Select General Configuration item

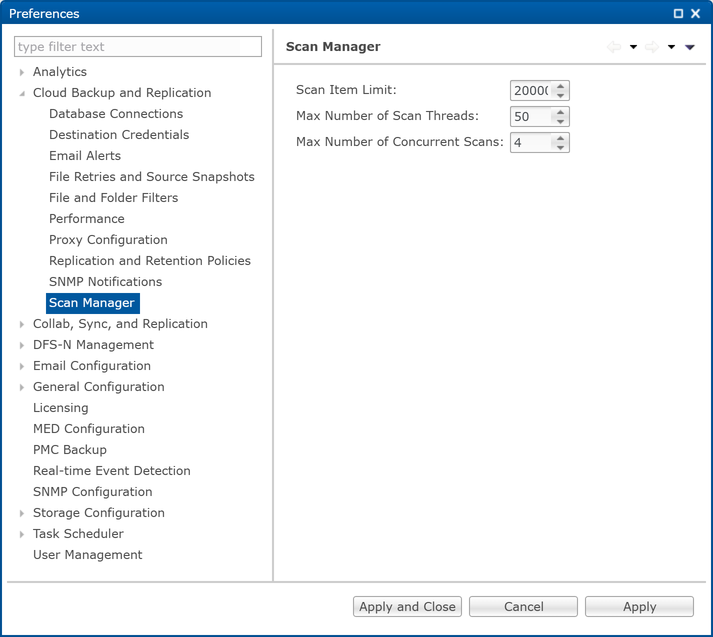click(99, 386)
